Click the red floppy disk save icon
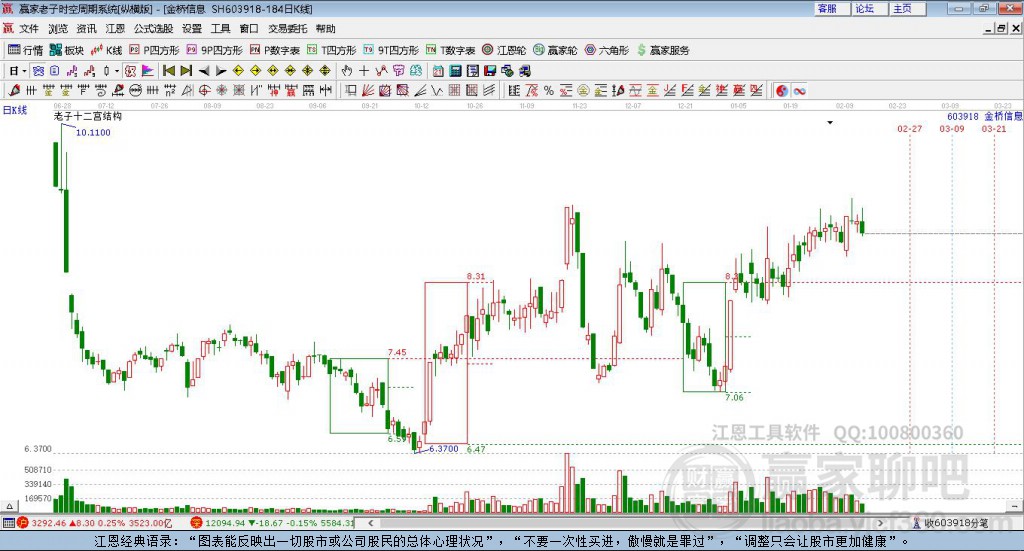 (x=490, y=71)
